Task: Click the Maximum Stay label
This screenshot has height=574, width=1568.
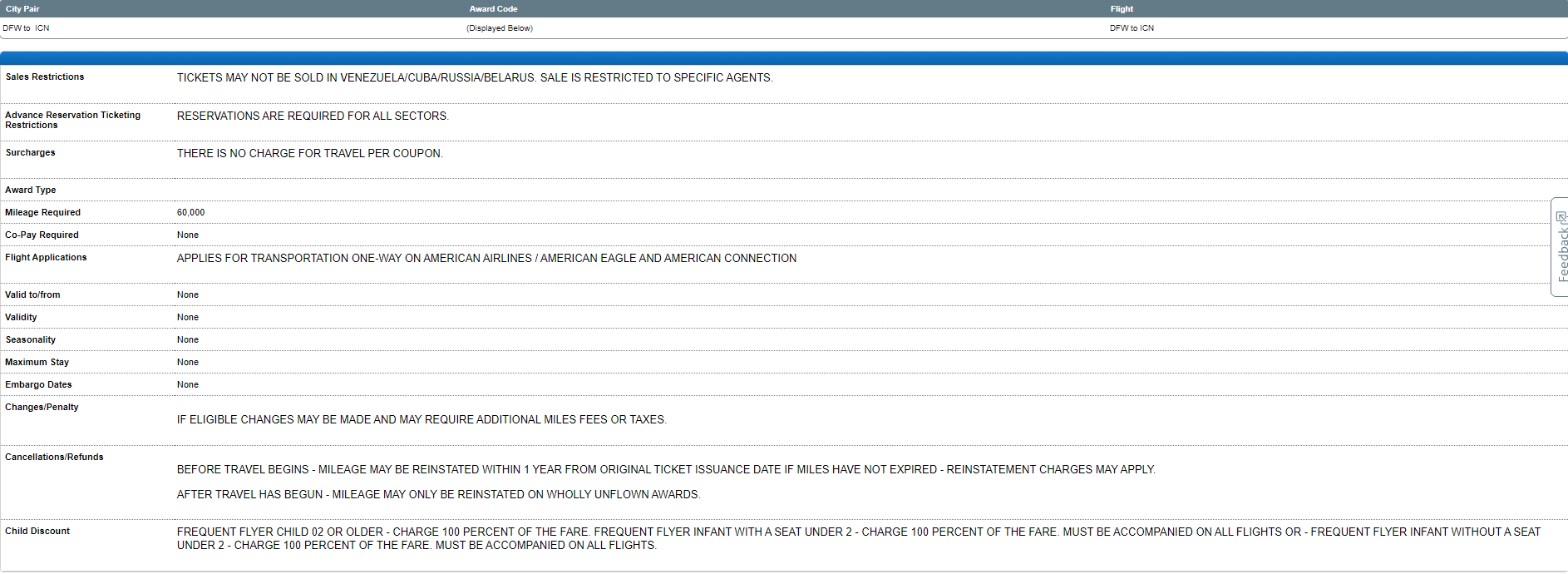Action: (37, 362)
